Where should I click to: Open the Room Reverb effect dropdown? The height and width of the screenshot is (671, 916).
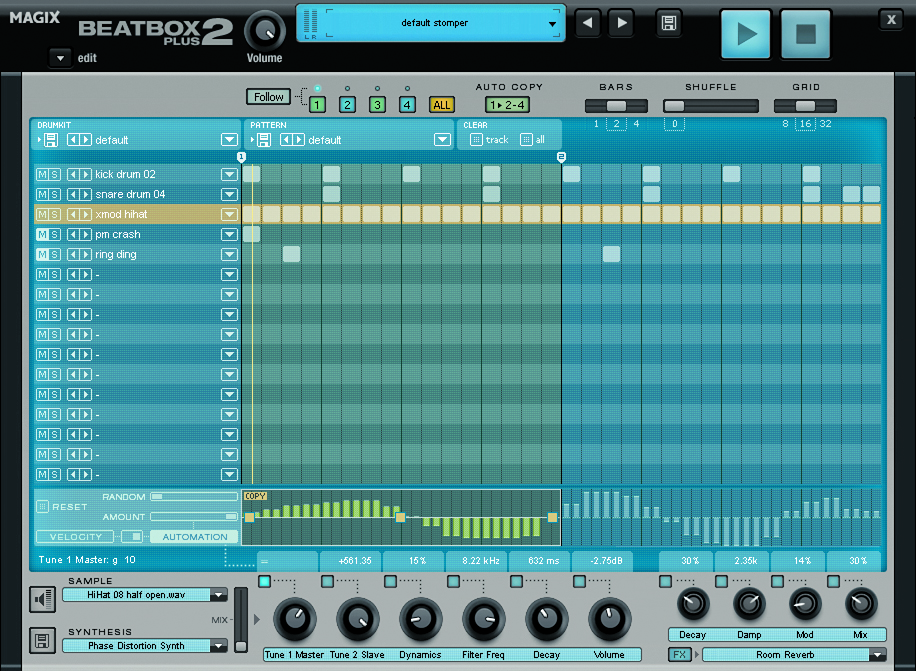click(x=877, y=655)
